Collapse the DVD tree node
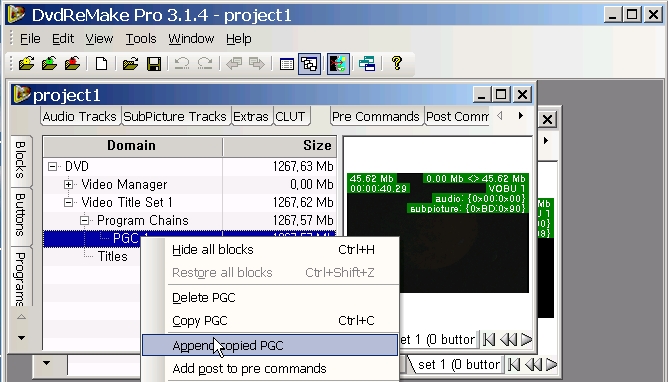668x382 pixels. [x=52, y=166]
